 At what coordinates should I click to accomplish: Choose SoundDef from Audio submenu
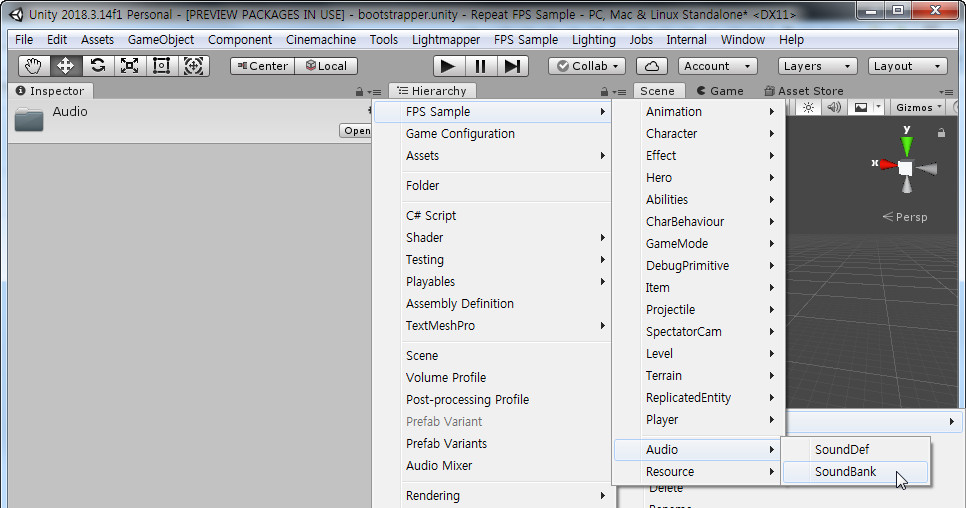855,450
